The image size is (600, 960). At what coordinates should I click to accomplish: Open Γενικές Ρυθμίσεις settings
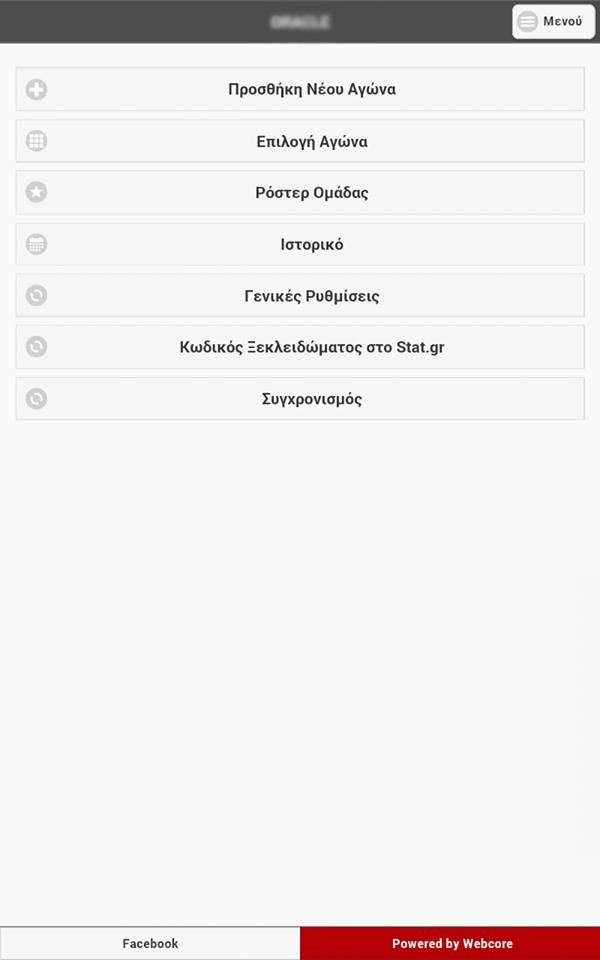(311, 296)
